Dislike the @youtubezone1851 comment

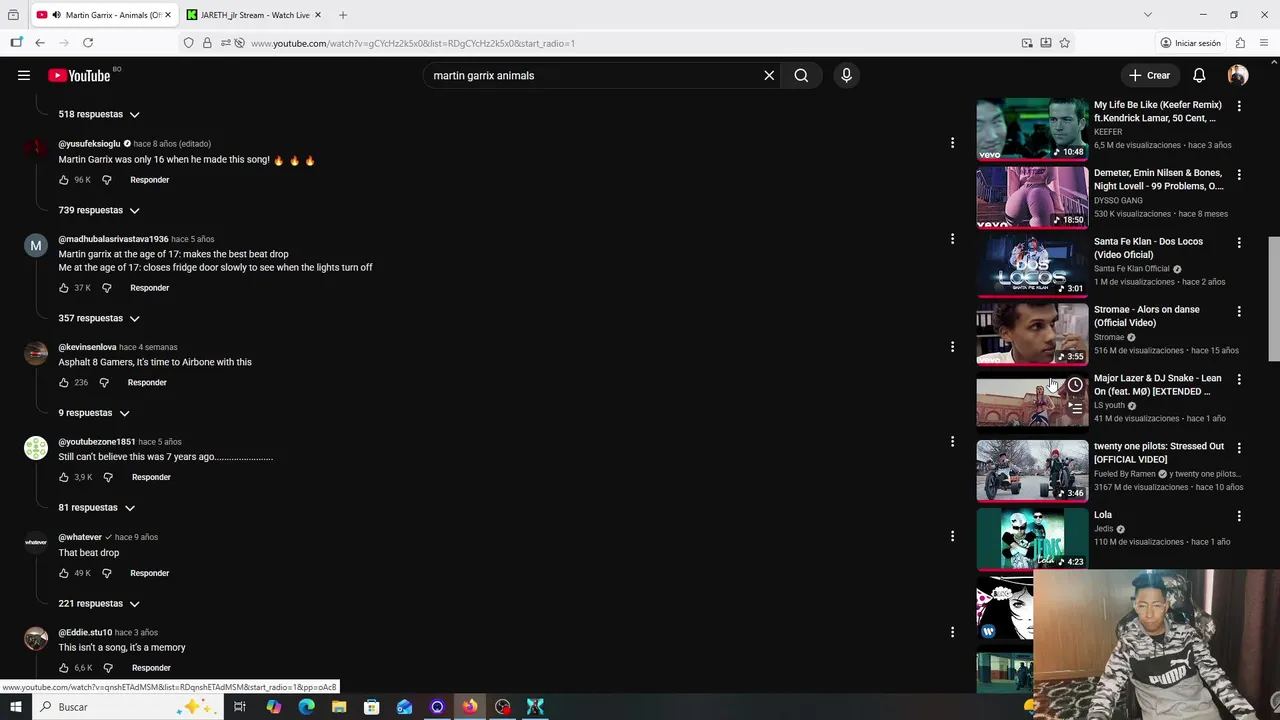pos(108,477)
